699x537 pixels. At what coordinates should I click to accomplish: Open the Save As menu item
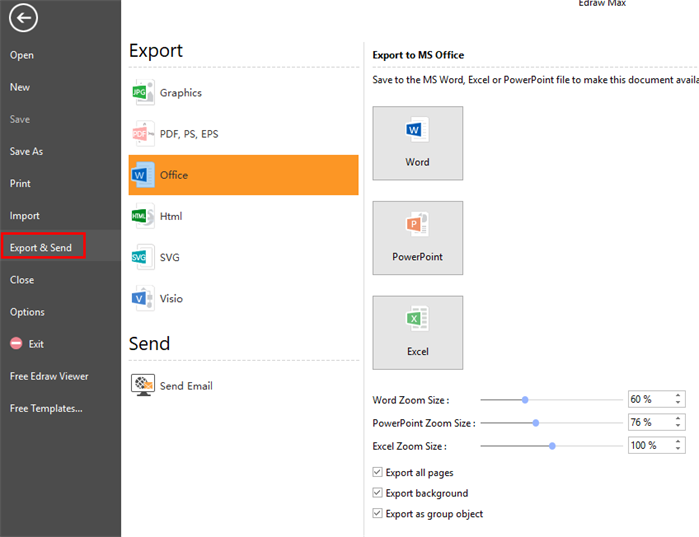(27, 152)
